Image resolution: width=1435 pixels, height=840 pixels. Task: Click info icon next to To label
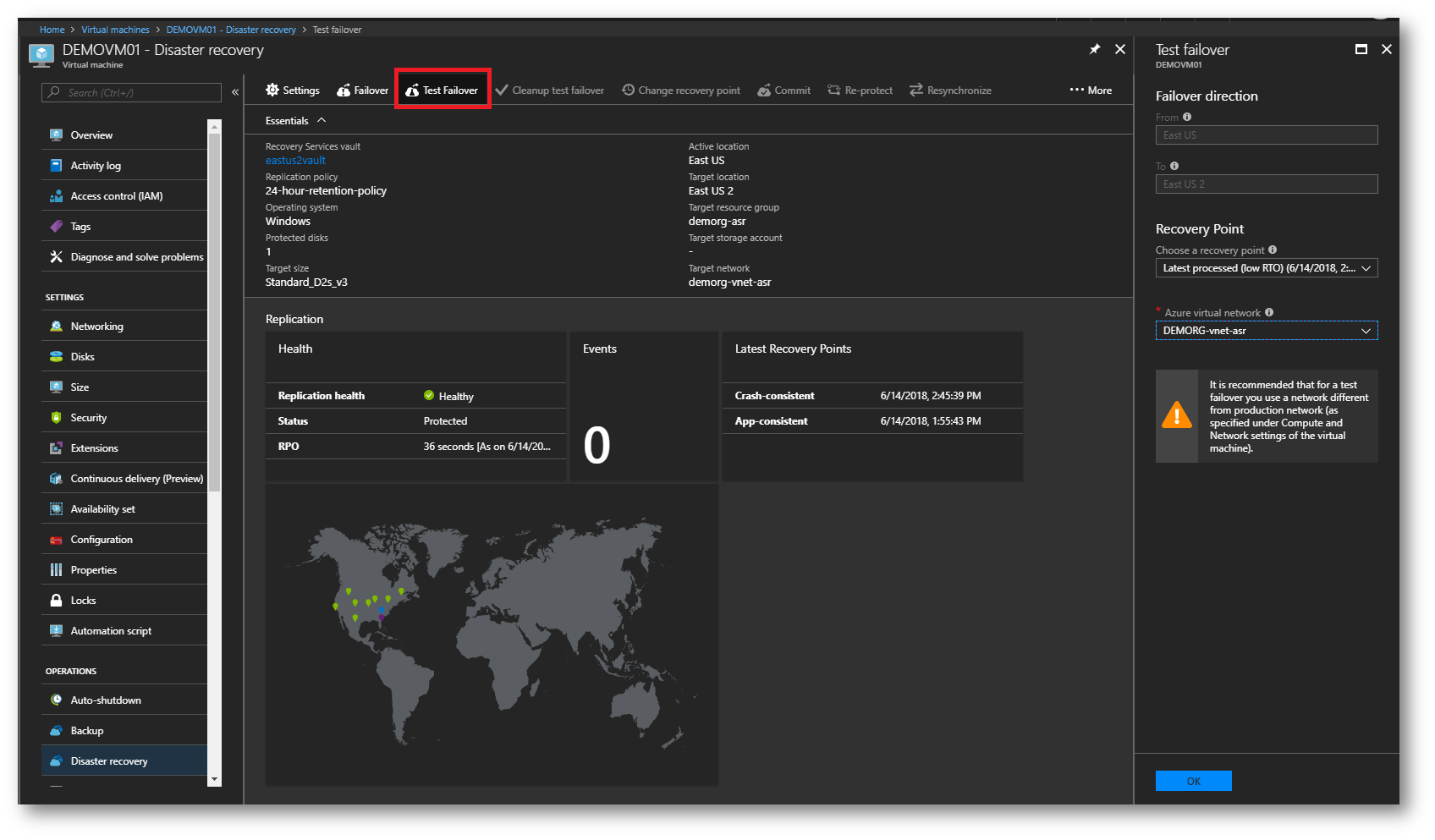[1174, 166]
